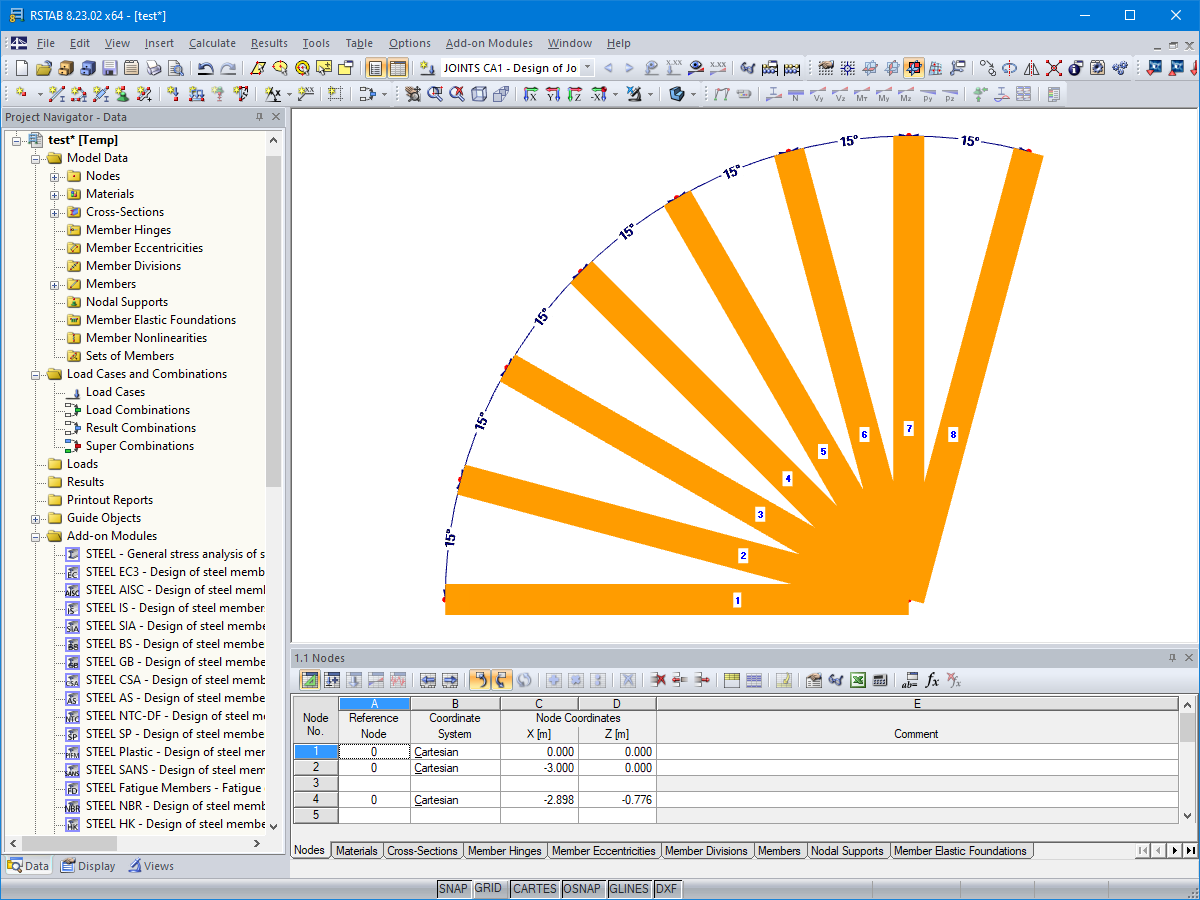Click the X coordinate cell of node 2
Screen dimensions: 1200x900
539,768
